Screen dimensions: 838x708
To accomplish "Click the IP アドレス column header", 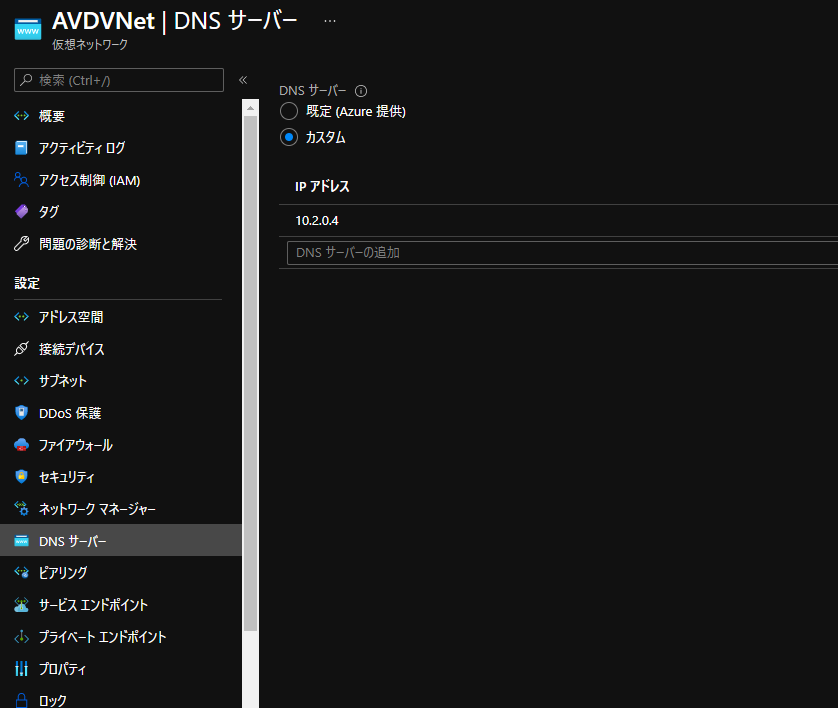I will pyautogui.click(x=322, y=186).
